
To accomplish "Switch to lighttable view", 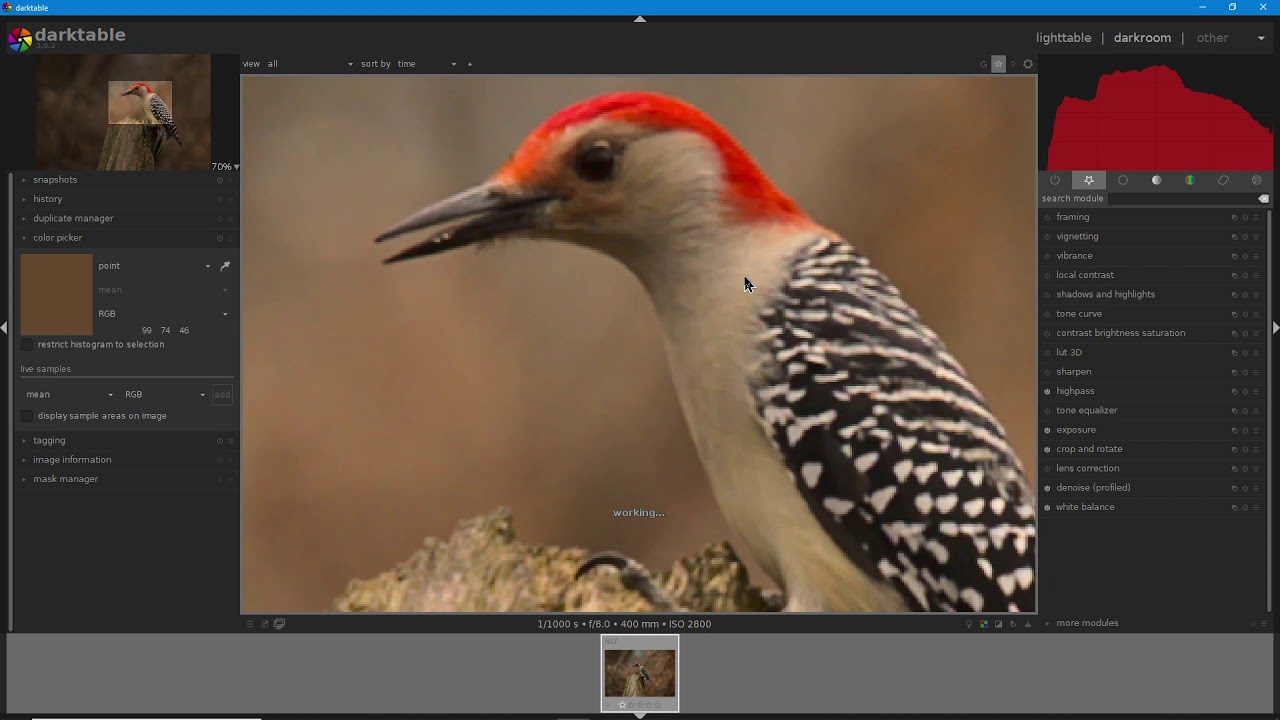I will tap(1063, 38).
